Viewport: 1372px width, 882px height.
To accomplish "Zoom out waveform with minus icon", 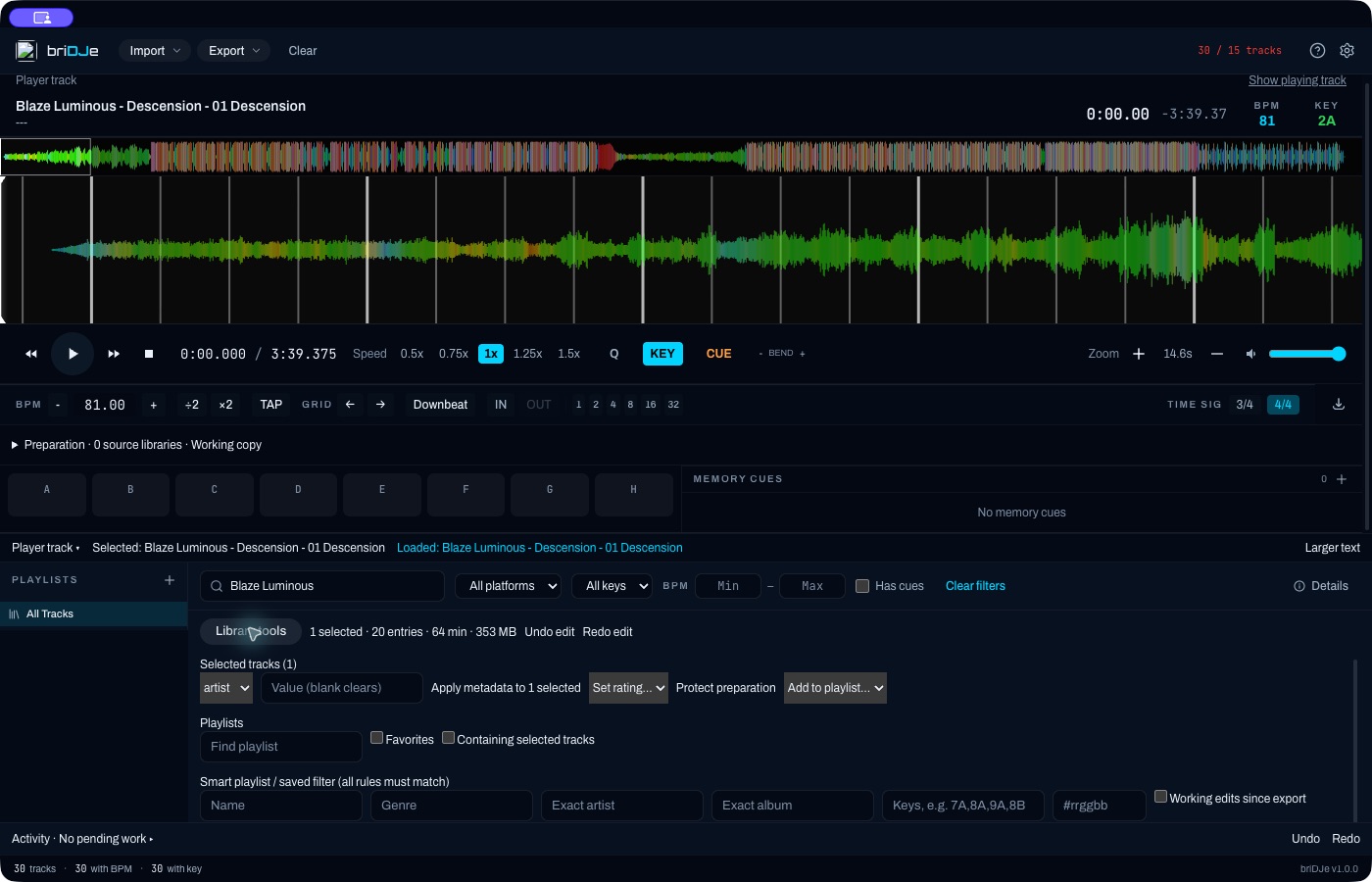I will [1217, 354].
